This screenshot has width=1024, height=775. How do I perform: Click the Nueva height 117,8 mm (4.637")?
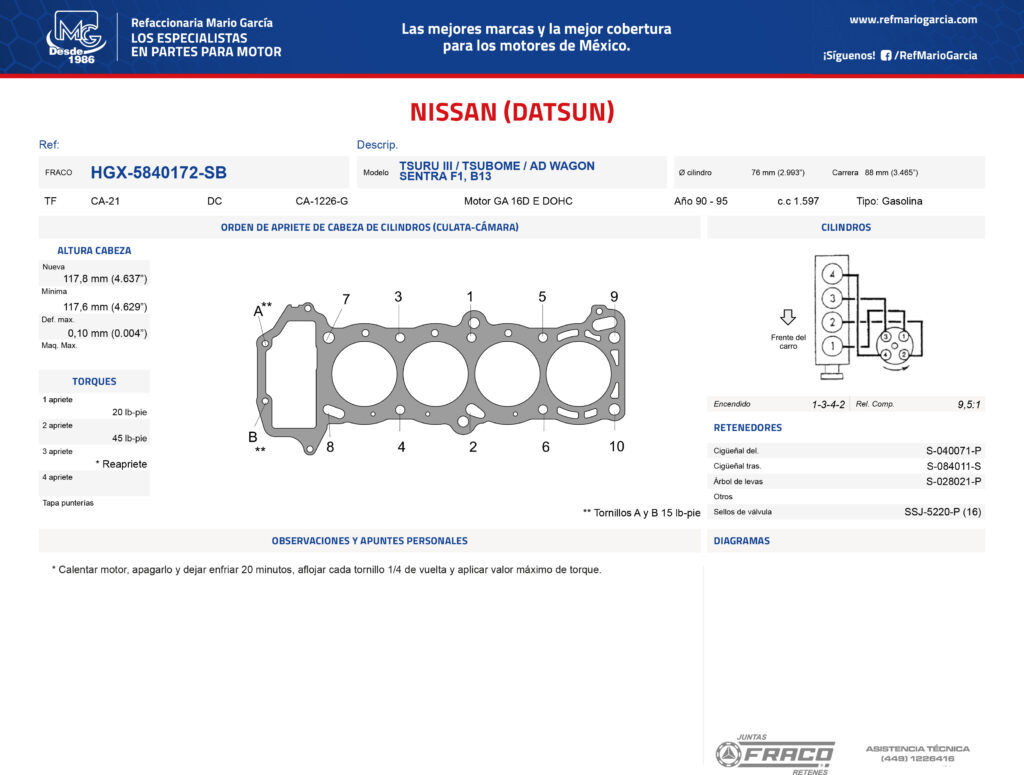click(x=105, y=279)
